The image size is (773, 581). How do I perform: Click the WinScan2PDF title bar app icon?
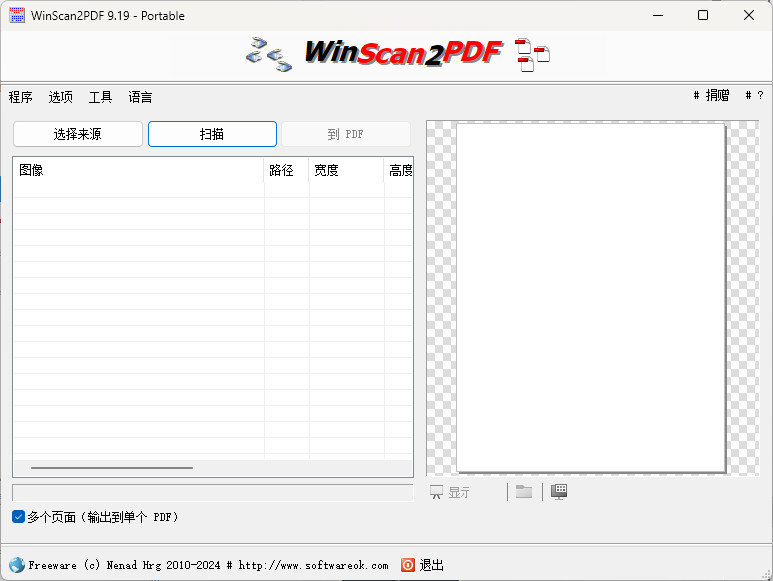17,15
